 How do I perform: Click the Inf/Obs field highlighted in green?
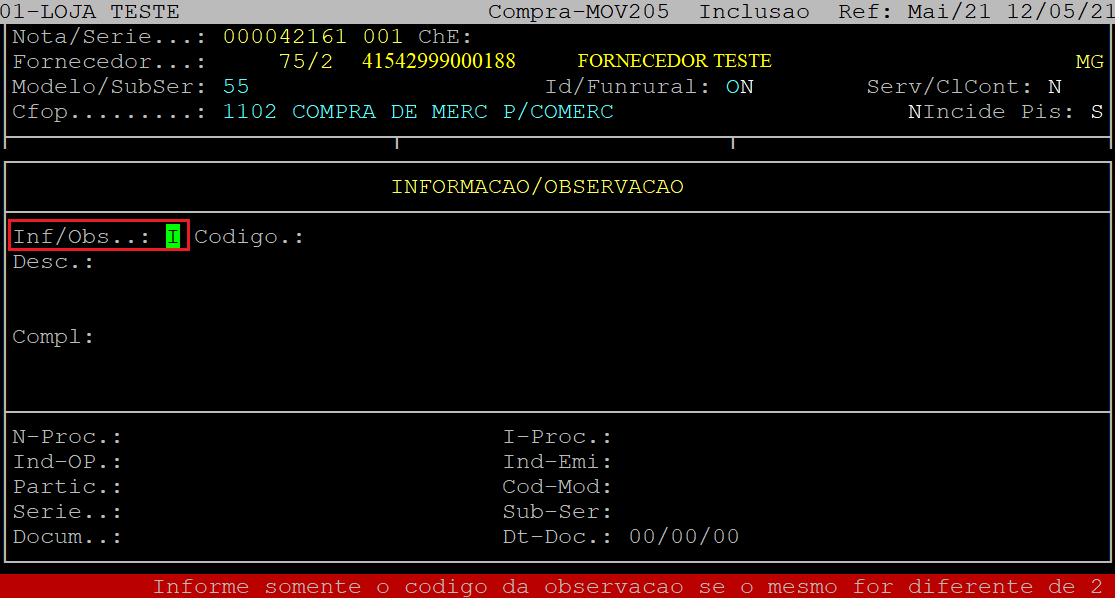point(173,237)
